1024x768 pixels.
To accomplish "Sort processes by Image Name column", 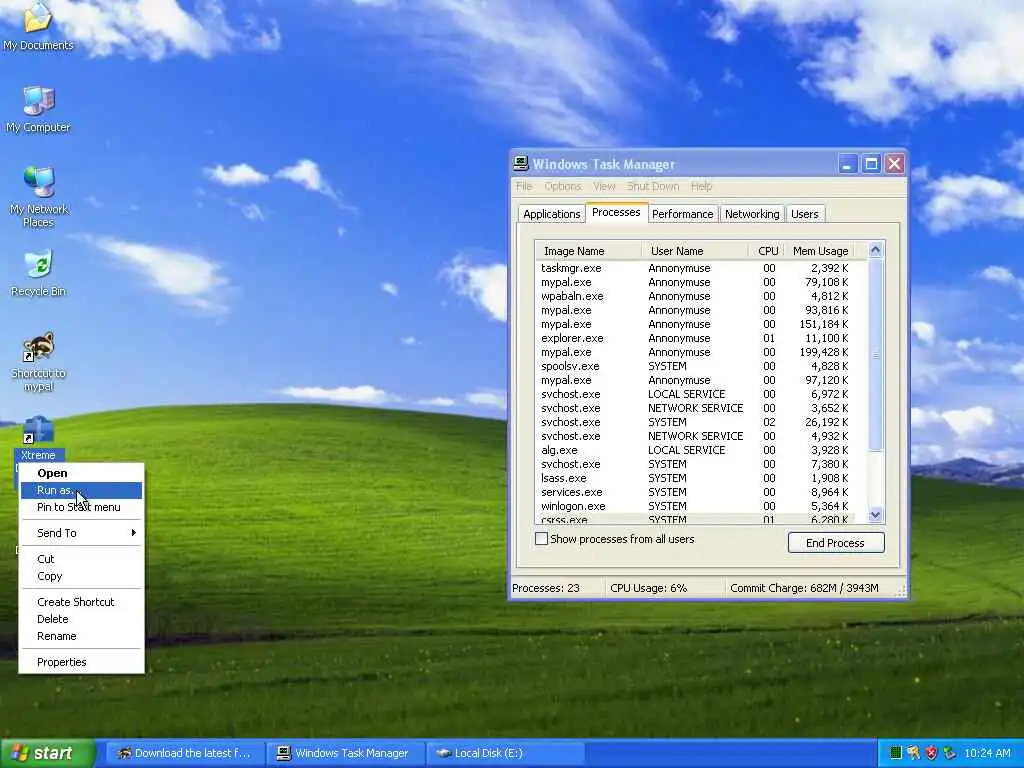I will click(588, 251).
